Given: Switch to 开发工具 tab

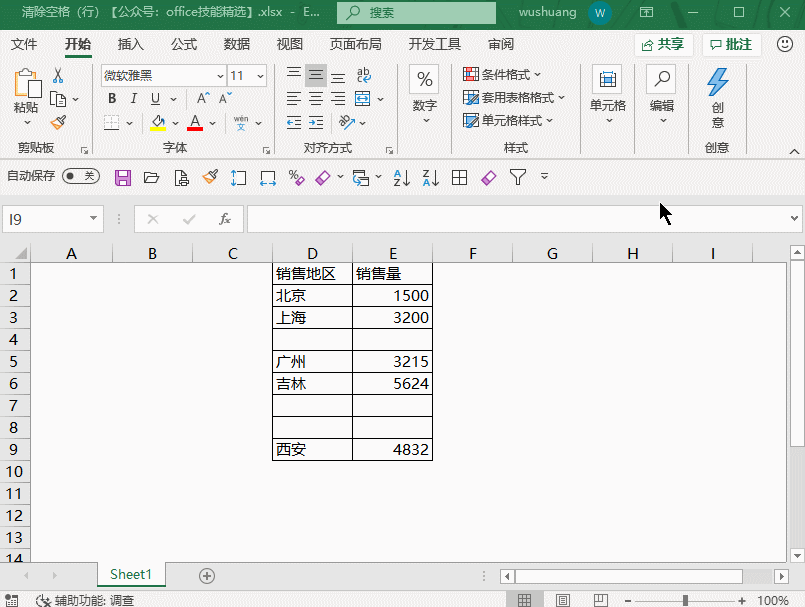Looking at the screenshot, I should click(434, 44).
